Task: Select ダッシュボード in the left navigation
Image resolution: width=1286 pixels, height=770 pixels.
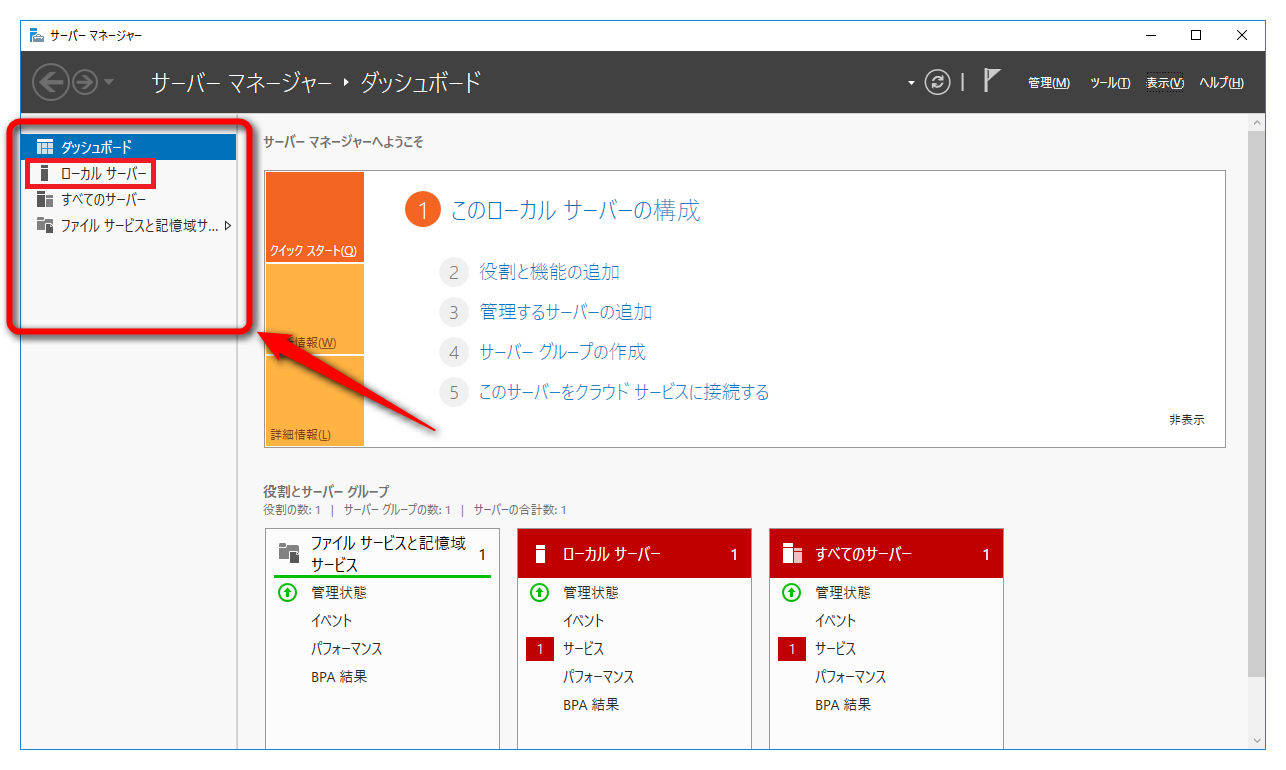Action: click(x=129, y=147)
